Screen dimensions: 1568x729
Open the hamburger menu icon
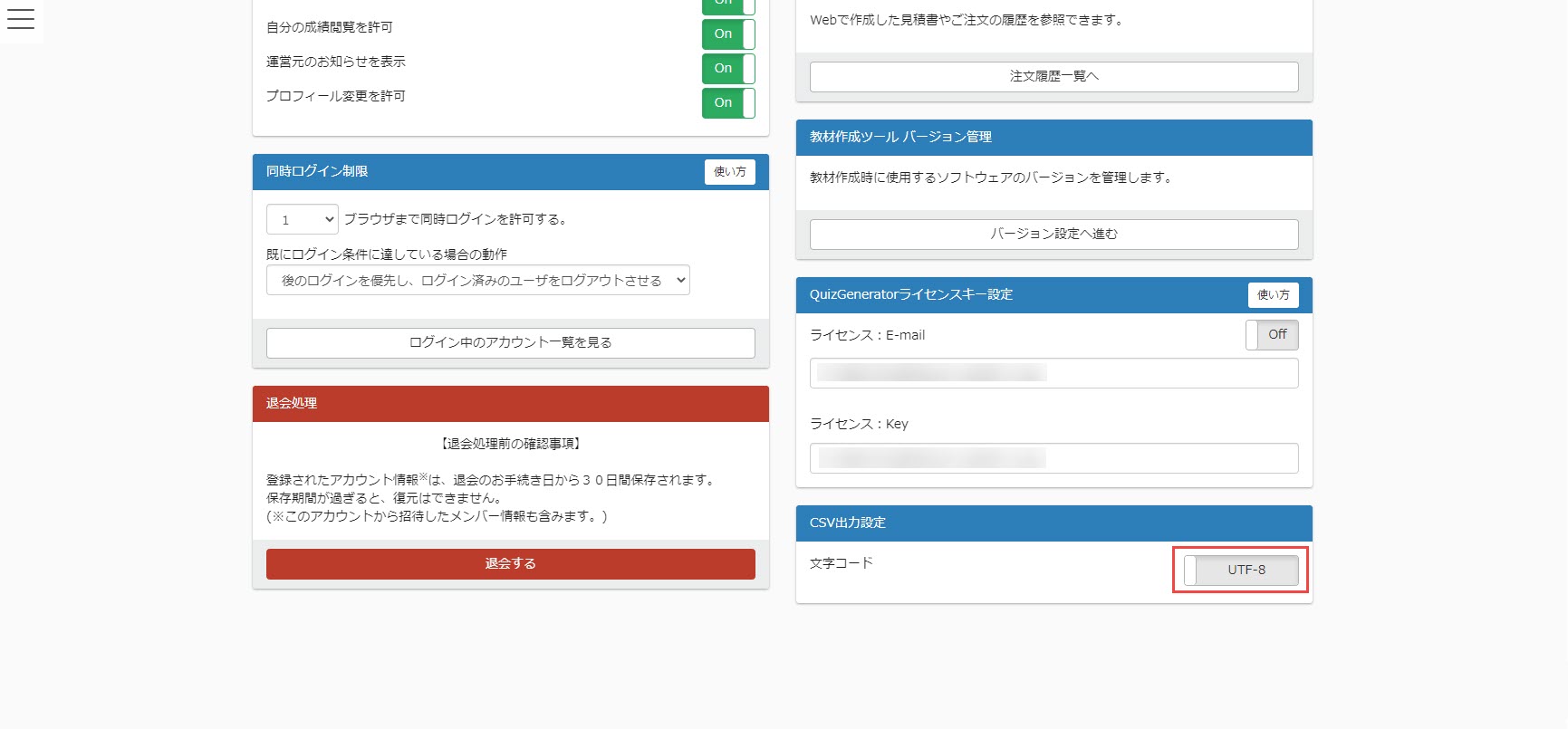(20, 19)
